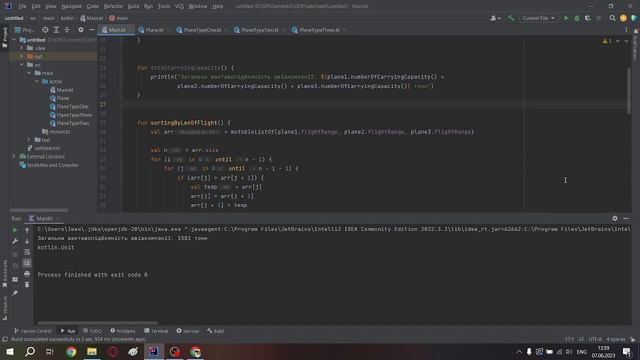This screenshot has height=360, width=640.
Task: Expand all in Project tree
Action: point(56,30)
